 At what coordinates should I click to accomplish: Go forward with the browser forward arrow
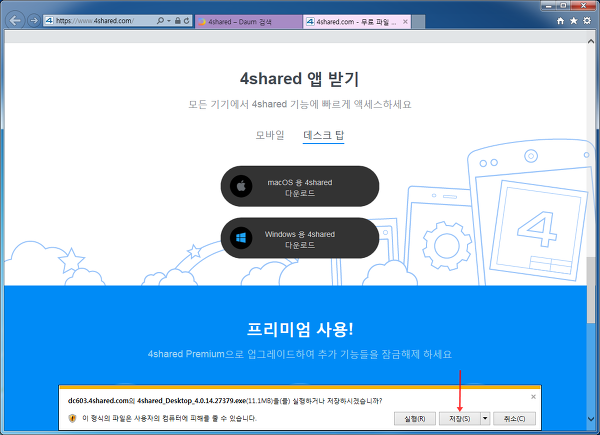[x=34, y=20]
